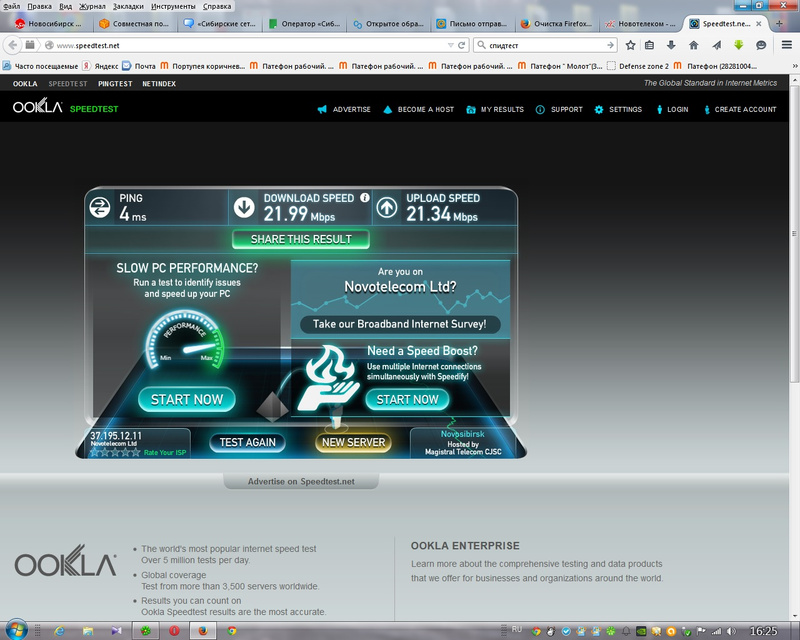Go to the home page icon

(693, 45)
